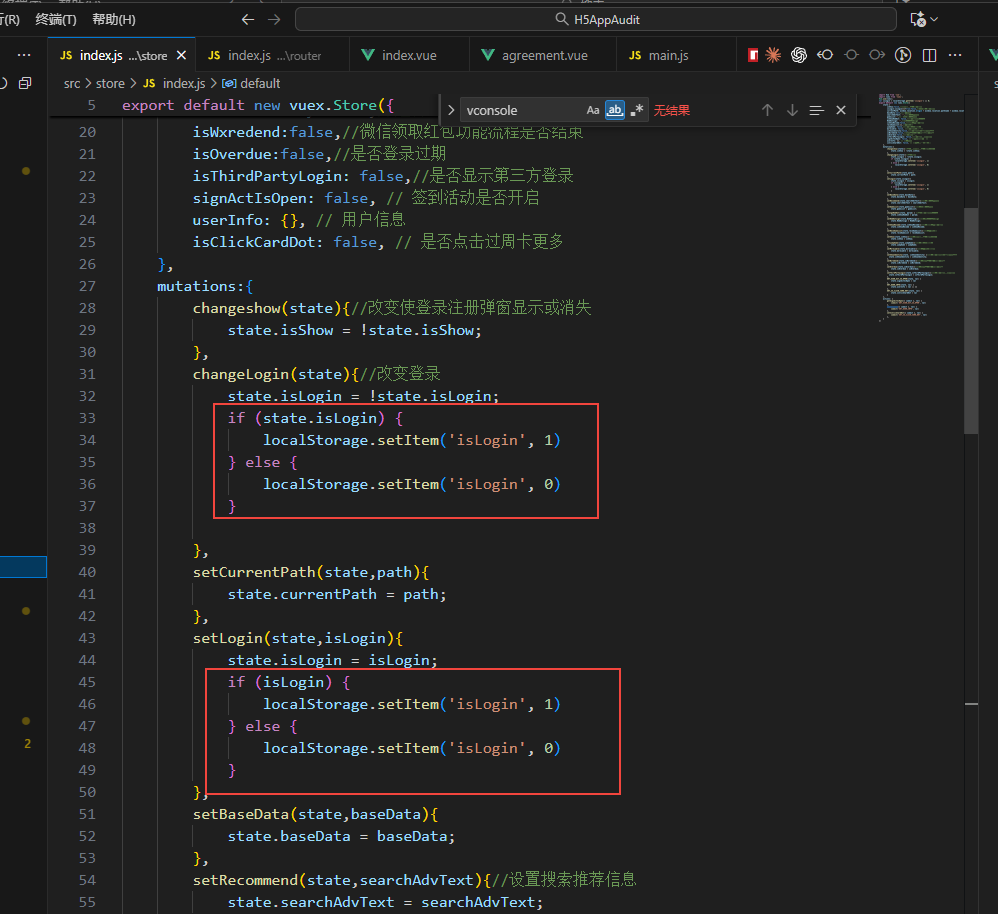998x914 pixels.
Task: Collapse all with sidebar stacked-squares icon
Action: [25, 83]
